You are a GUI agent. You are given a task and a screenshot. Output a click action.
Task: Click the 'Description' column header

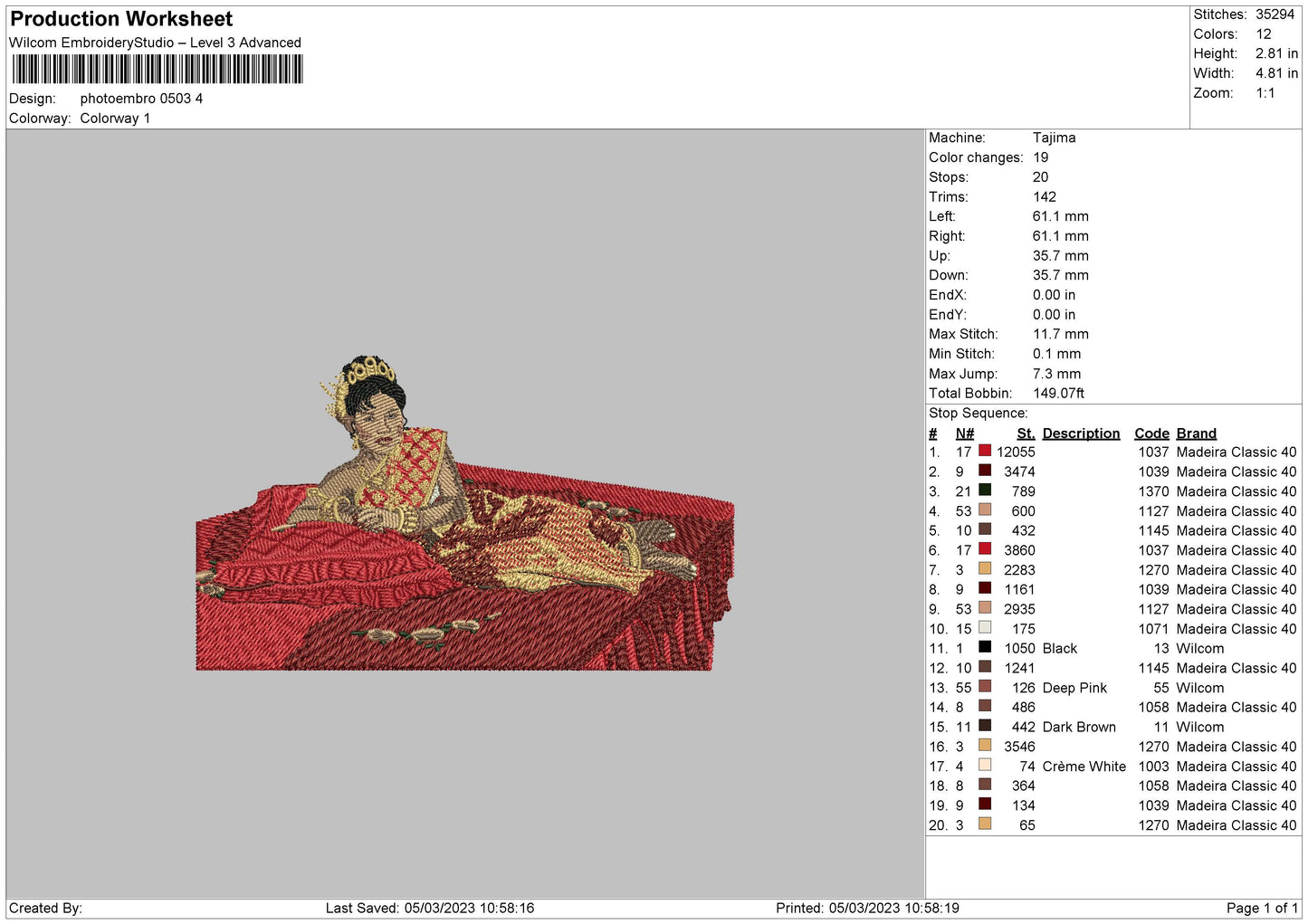[1082, 433]
